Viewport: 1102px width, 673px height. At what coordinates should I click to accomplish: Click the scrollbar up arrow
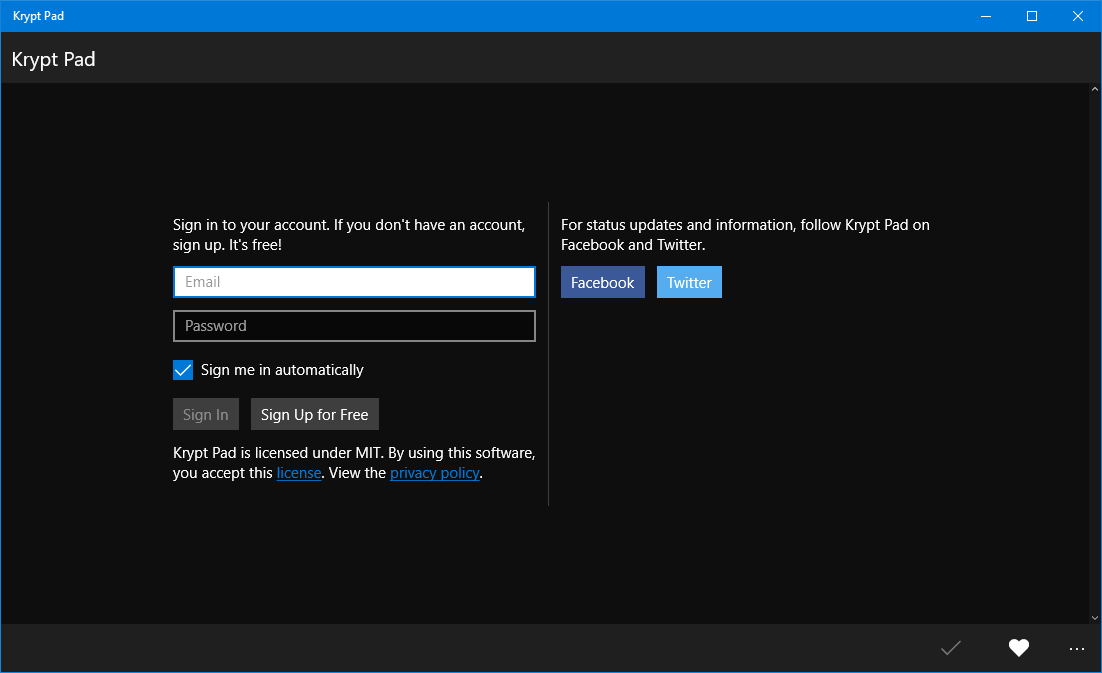[x=1095, y=89]
